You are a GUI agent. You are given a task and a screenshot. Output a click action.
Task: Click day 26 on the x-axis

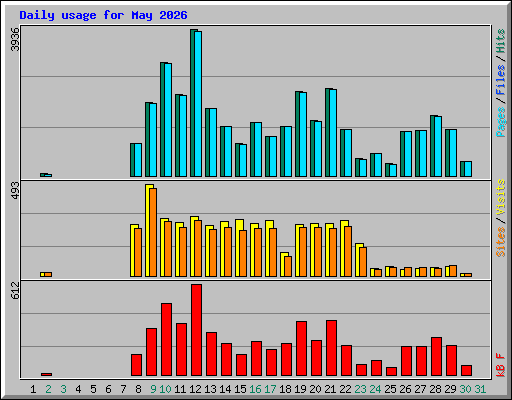tap(405, 389)
